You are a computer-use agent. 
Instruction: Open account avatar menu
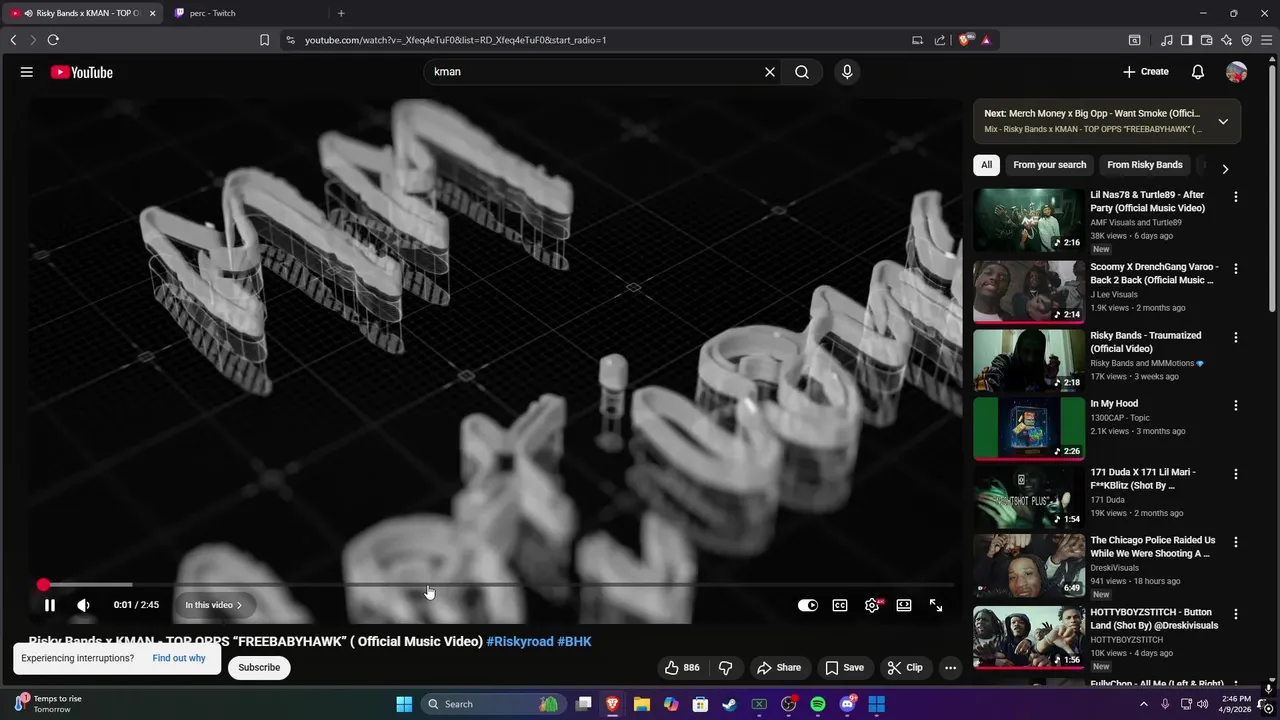click(x=1237, y=72)
